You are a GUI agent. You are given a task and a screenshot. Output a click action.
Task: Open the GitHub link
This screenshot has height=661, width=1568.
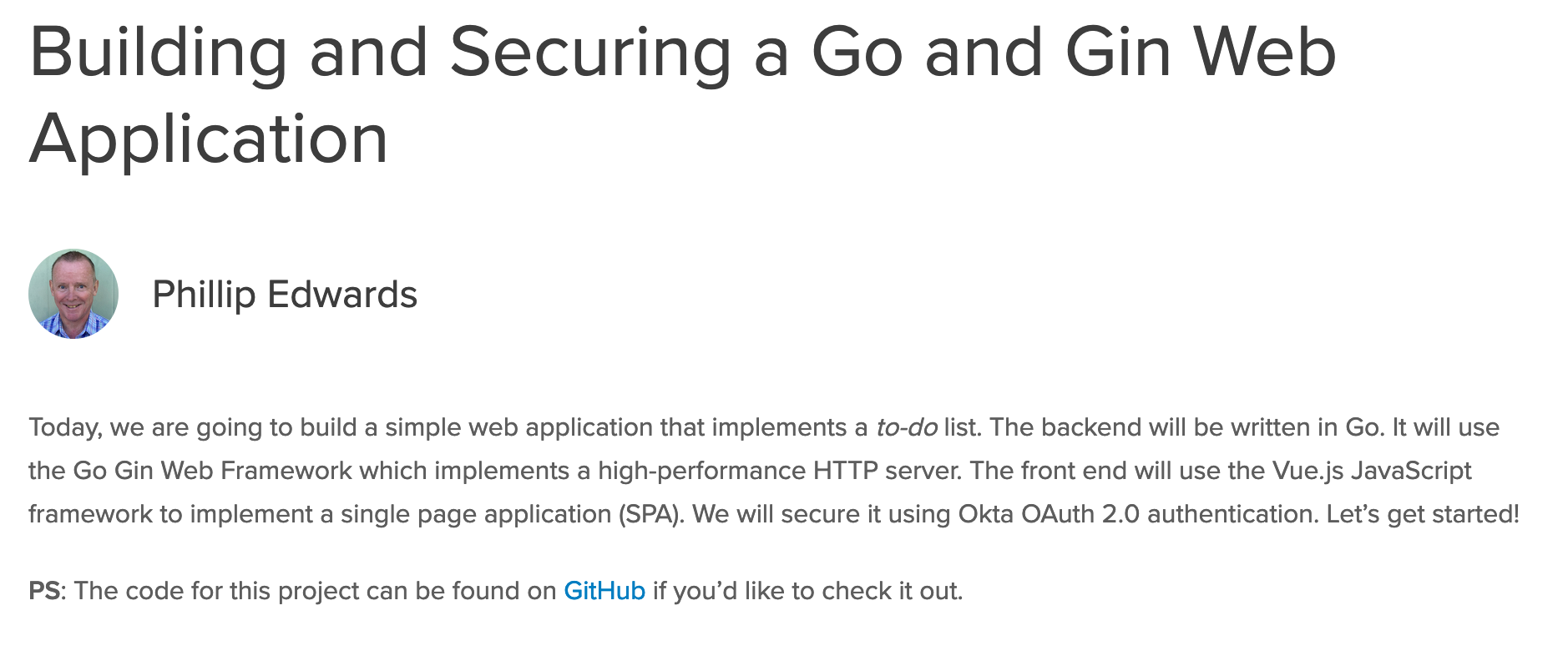(604, 591)
